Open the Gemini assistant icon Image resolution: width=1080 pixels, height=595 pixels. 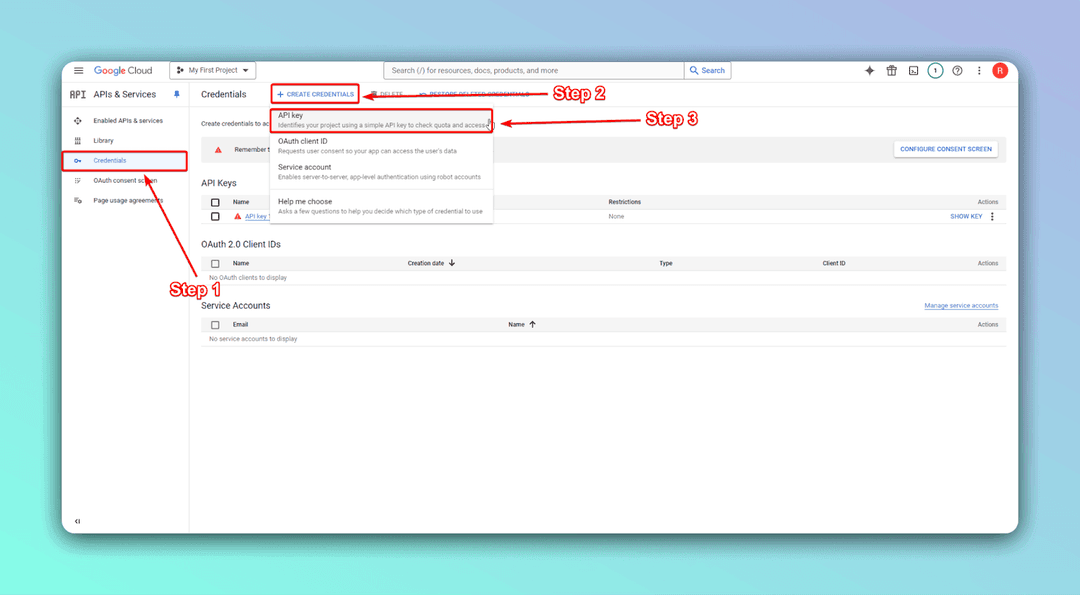tap(869, 70)
